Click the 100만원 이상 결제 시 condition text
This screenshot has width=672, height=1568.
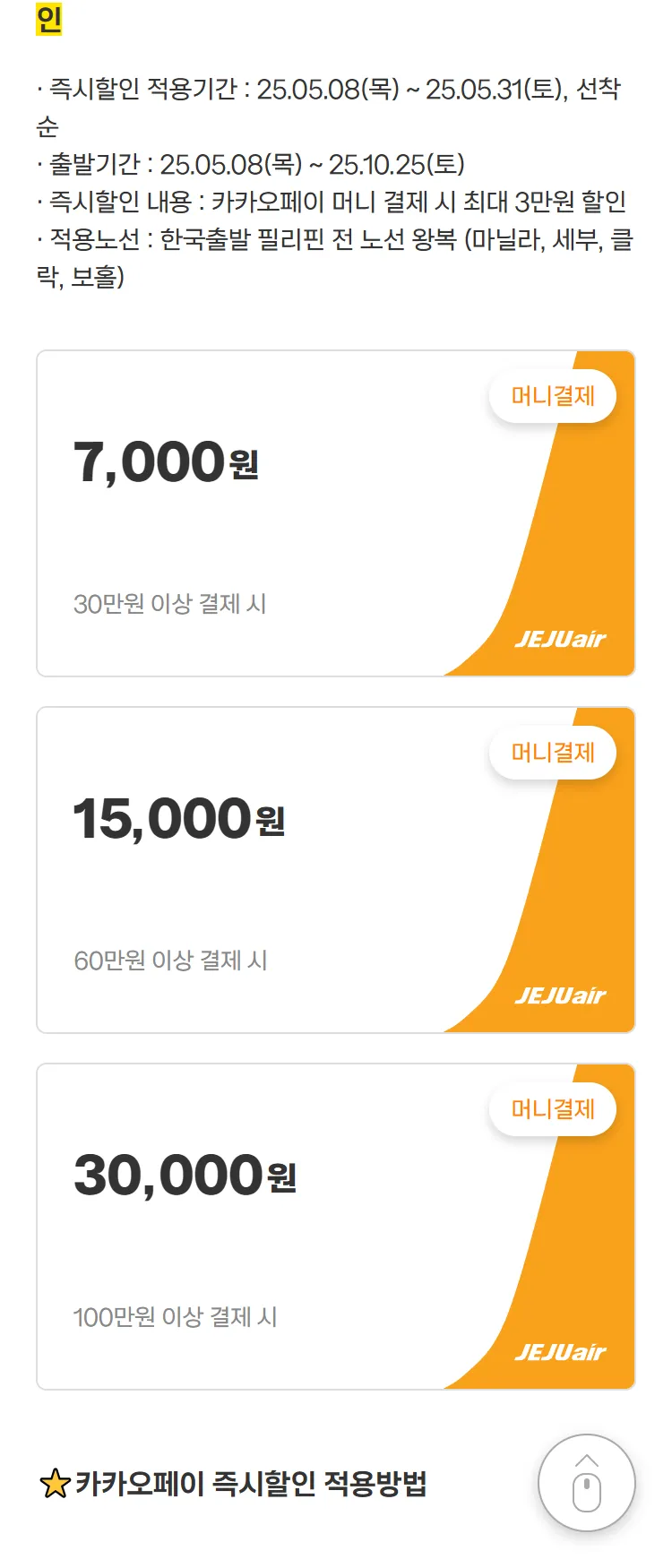point(176,1317)
